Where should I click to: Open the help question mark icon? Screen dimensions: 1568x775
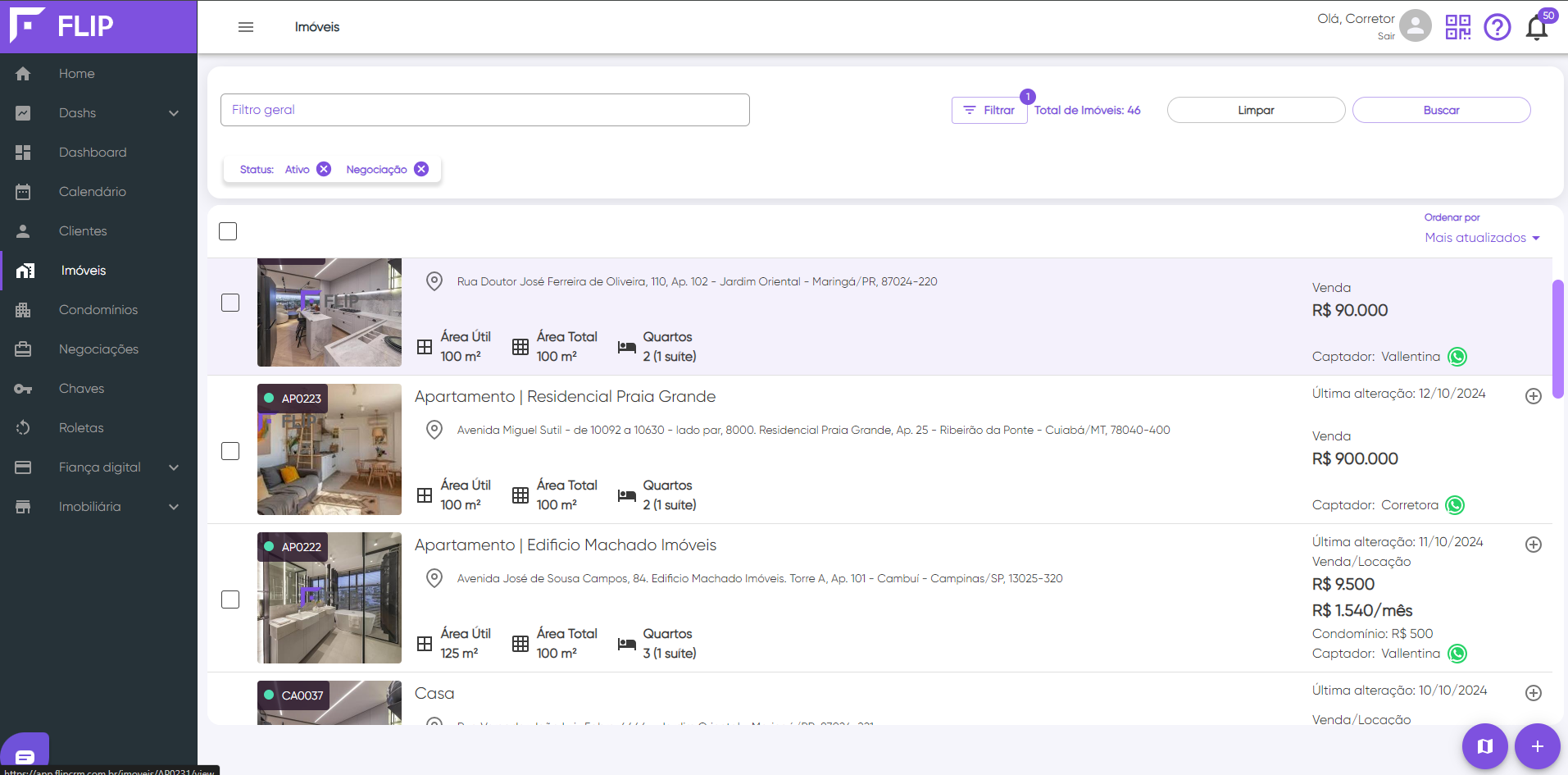tap(1498, 27)
